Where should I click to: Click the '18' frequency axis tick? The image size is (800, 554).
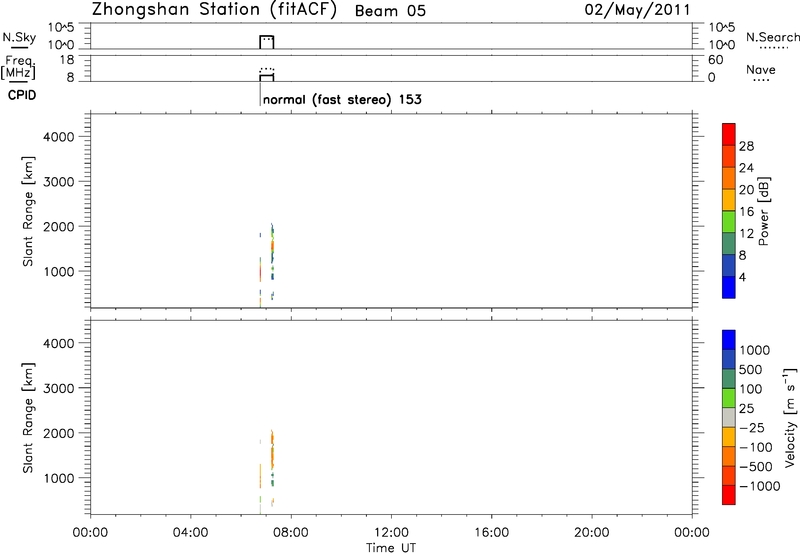click(67, 60)
